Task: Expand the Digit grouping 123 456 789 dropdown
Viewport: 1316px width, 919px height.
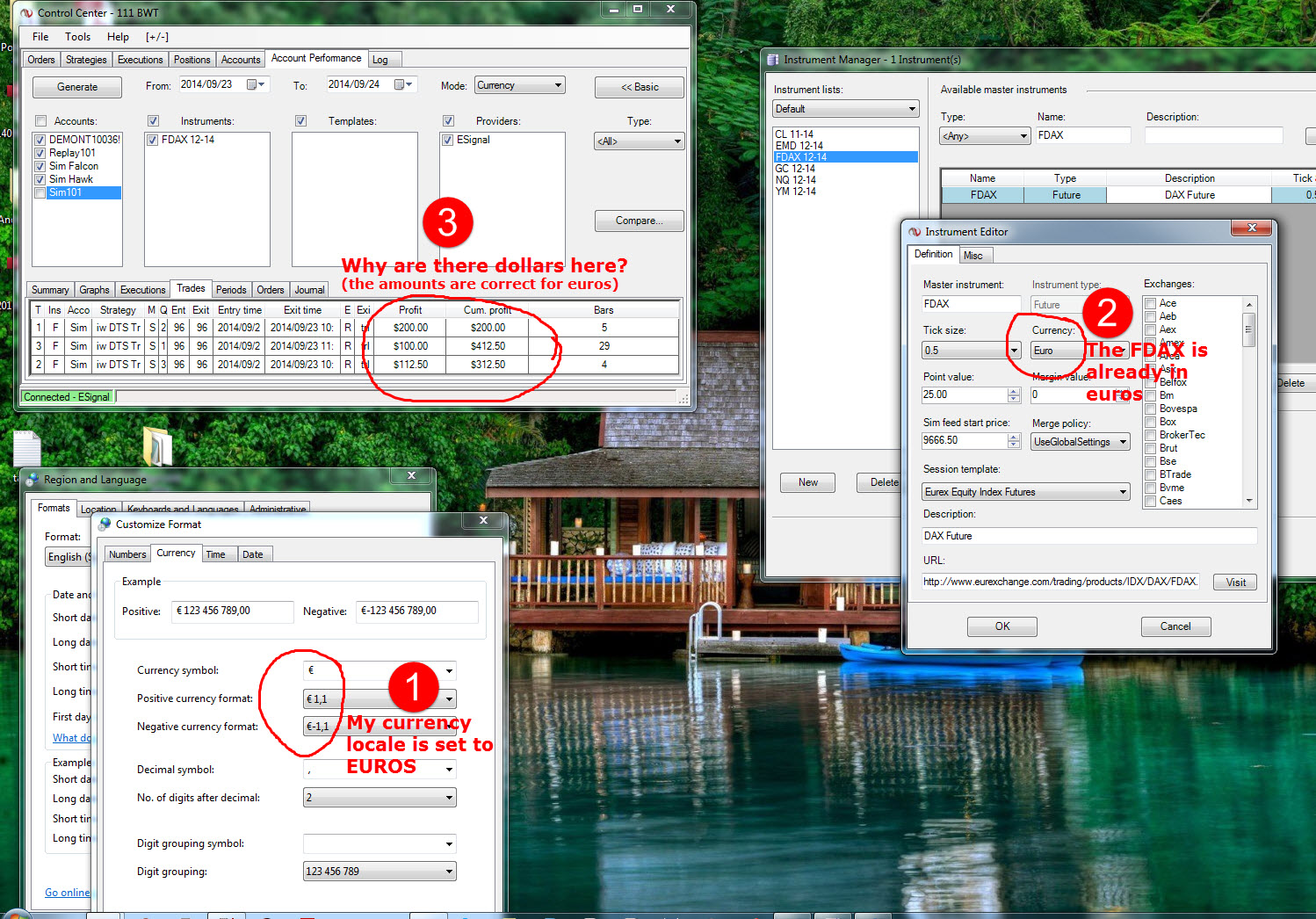Action: [x=380, y=872]
